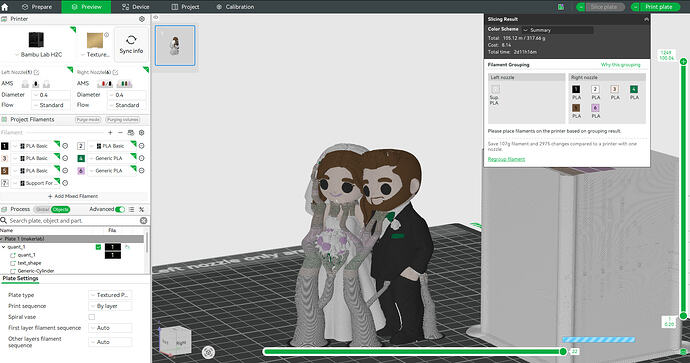Open Color Scheme Summary dropdown
The width and height of the screenshot is (690, 363).
pos(558,30)
